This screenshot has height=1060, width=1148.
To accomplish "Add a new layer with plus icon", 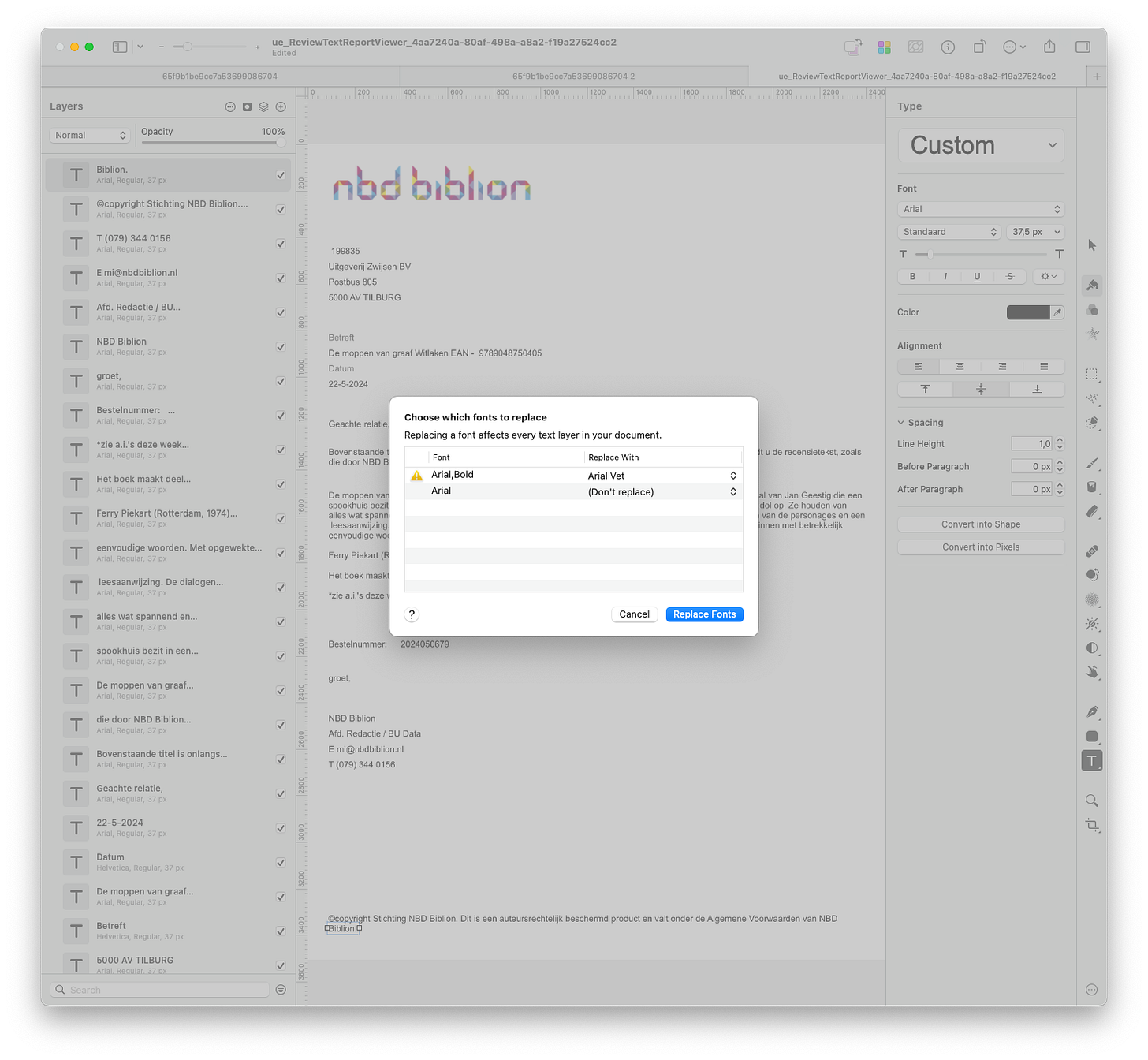I will pos(281,106).
